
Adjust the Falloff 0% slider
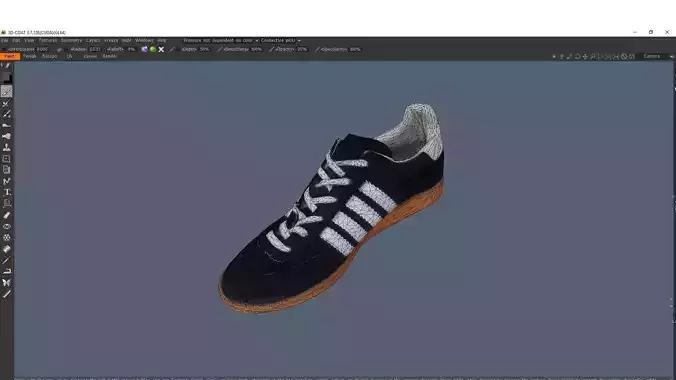click(x=121, y=49)
